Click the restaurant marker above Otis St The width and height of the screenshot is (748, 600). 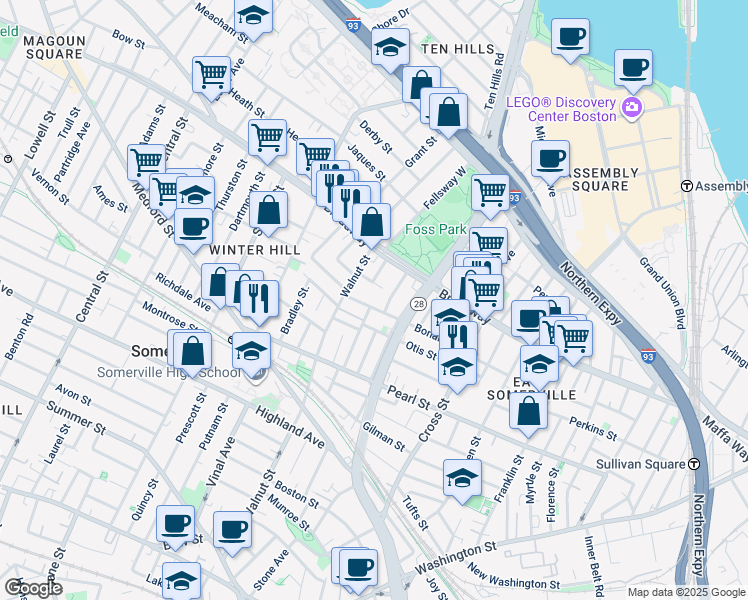click(458, 337)
